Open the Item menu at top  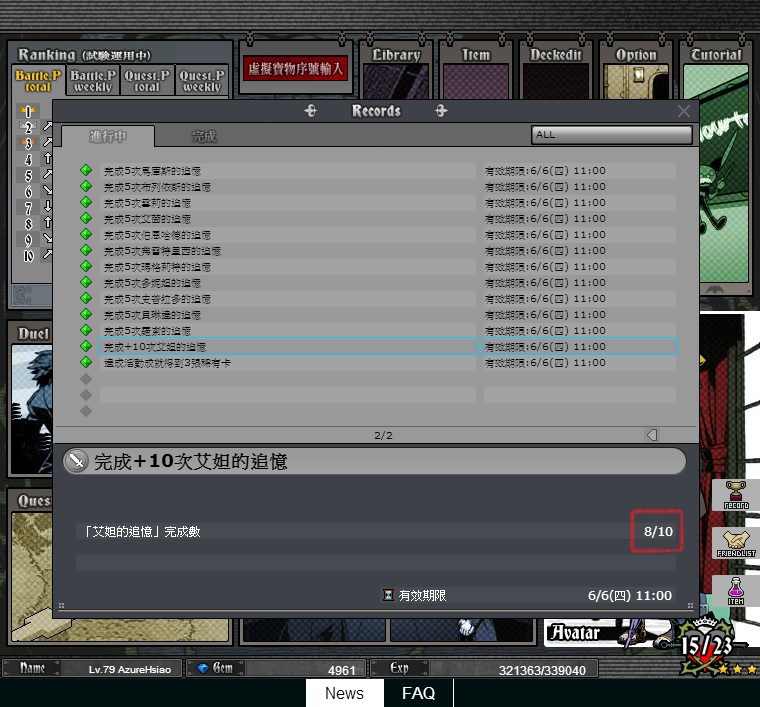(476, 70)
